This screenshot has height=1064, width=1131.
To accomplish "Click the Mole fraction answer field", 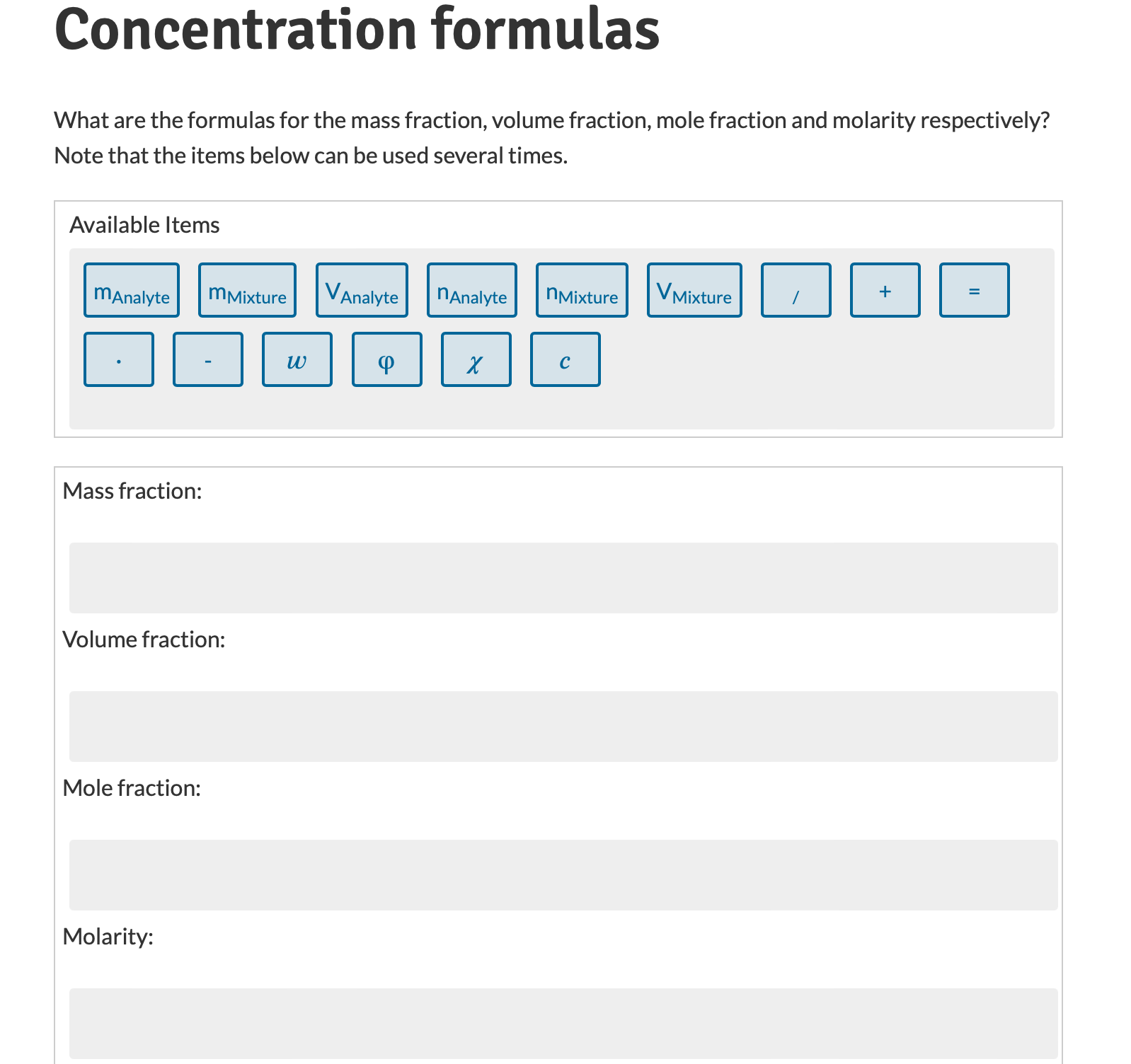I will (563, 875).
